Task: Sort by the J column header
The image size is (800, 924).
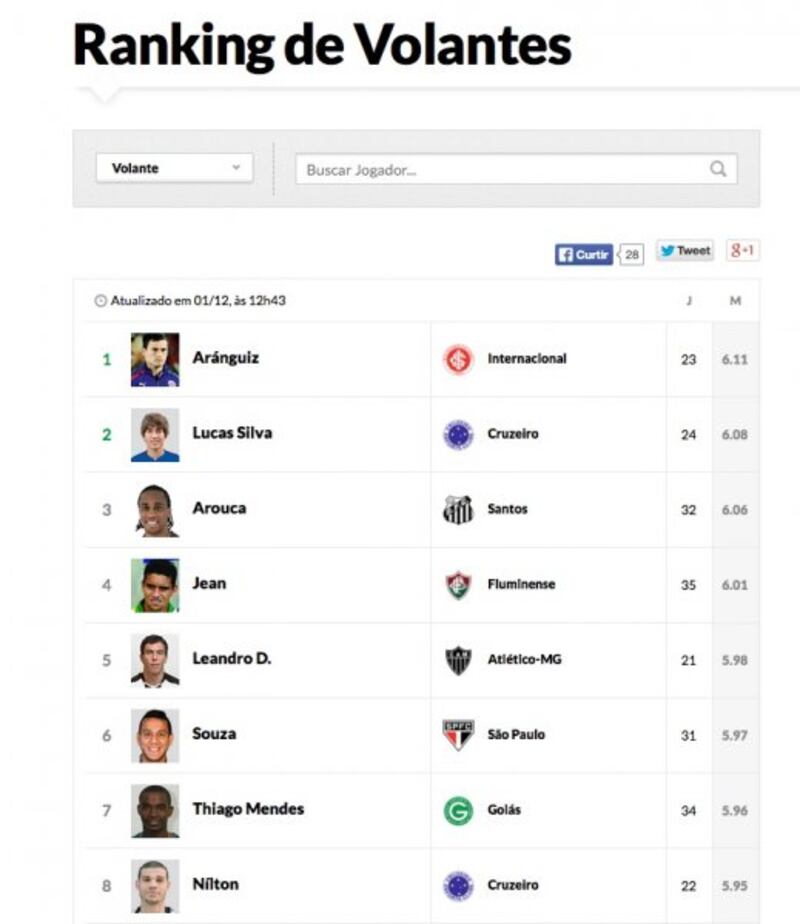Action: (x=689, y=301)
